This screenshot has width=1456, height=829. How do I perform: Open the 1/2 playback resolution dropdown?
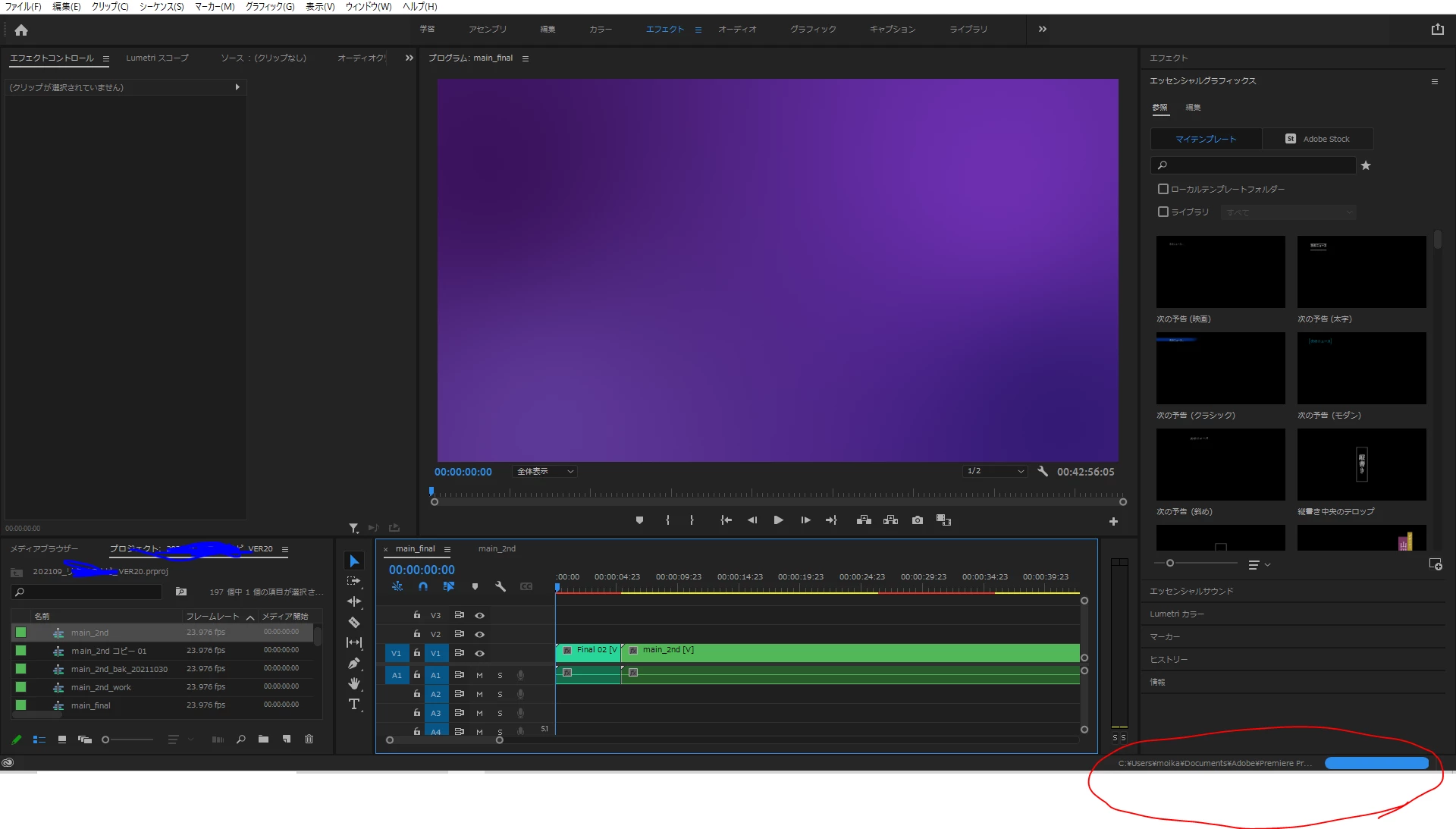(995, 472)
